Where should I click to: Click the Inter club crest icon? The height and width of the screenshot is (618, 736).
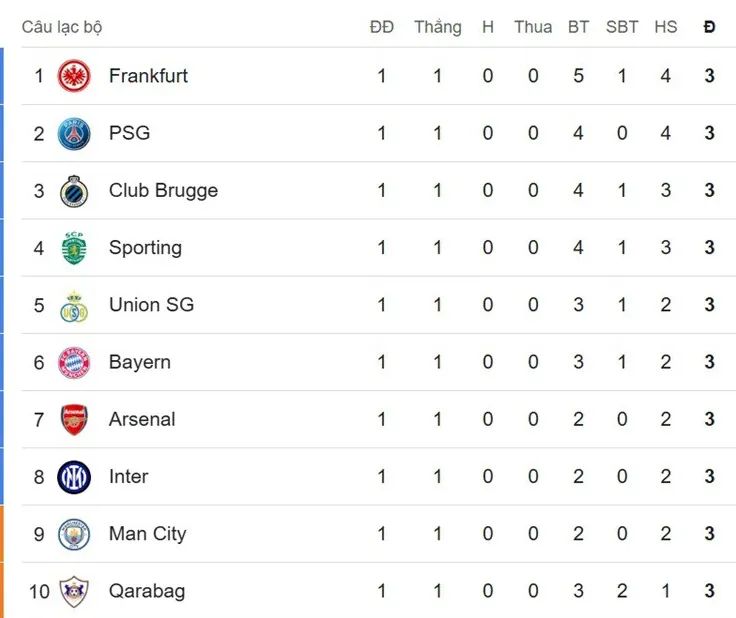tap(74, 477)
